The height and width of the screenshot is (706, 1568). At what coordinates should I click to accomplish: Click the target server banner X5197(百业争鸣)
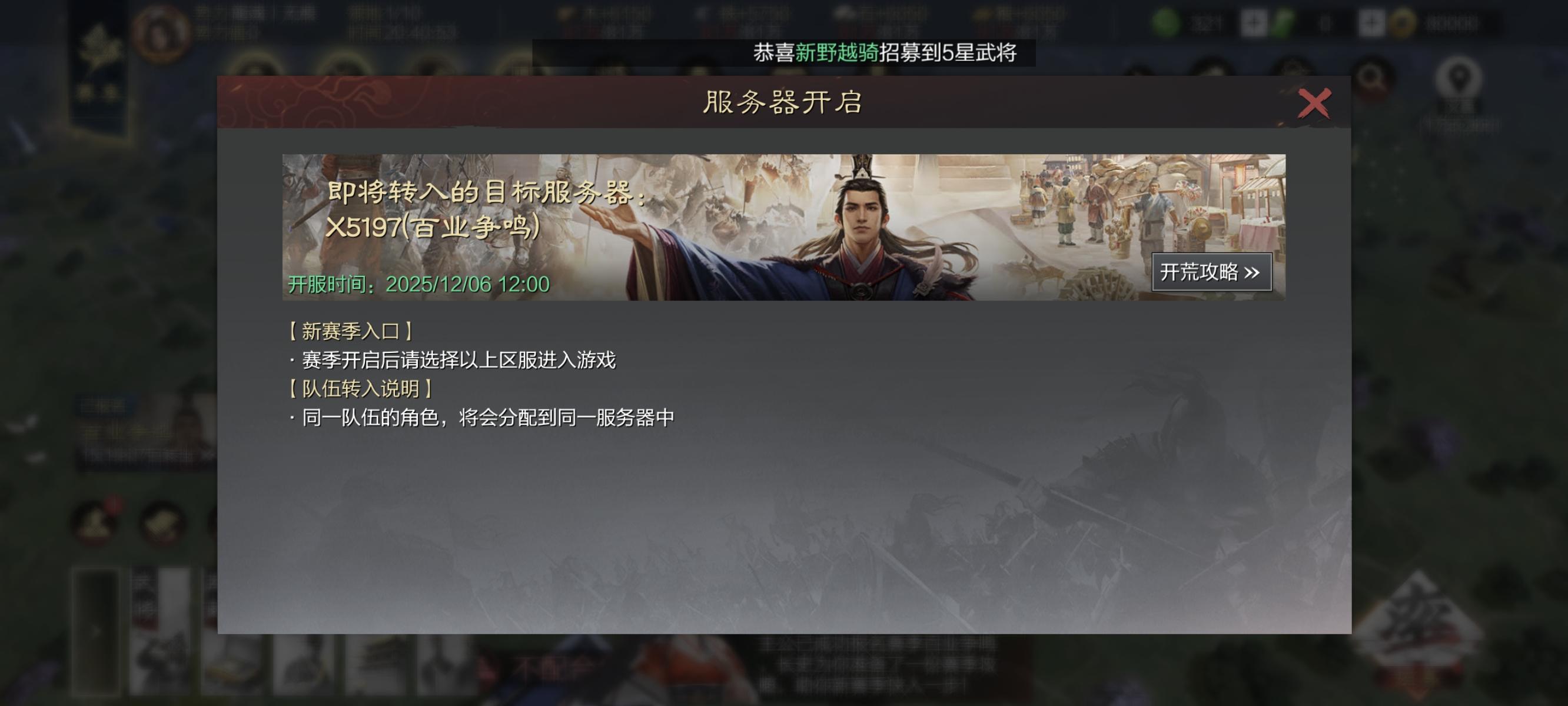[783, 227]
